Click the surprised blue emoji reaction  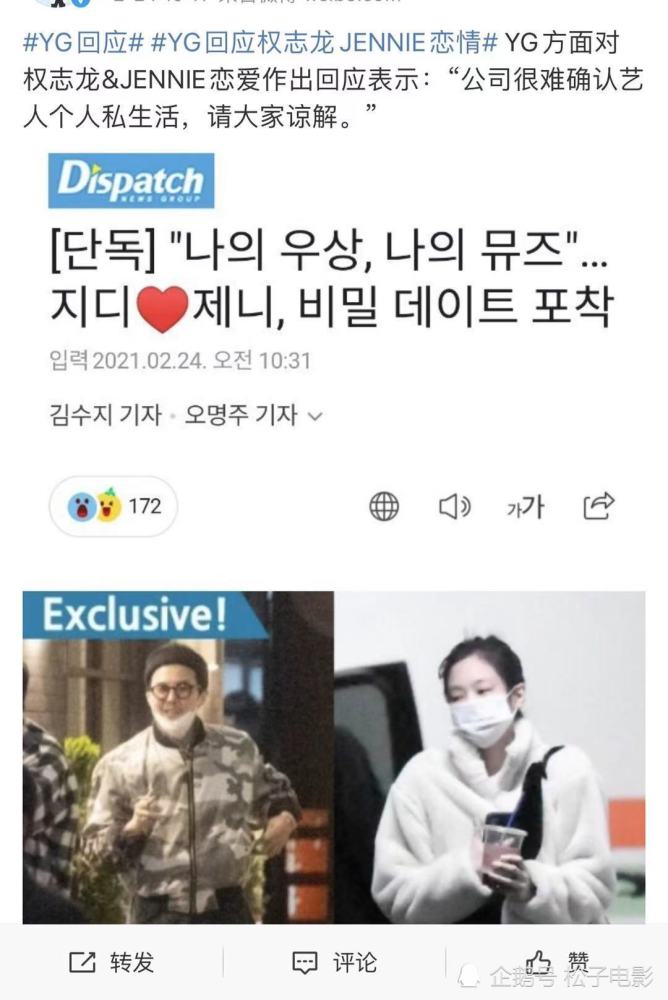click(82, 507)
